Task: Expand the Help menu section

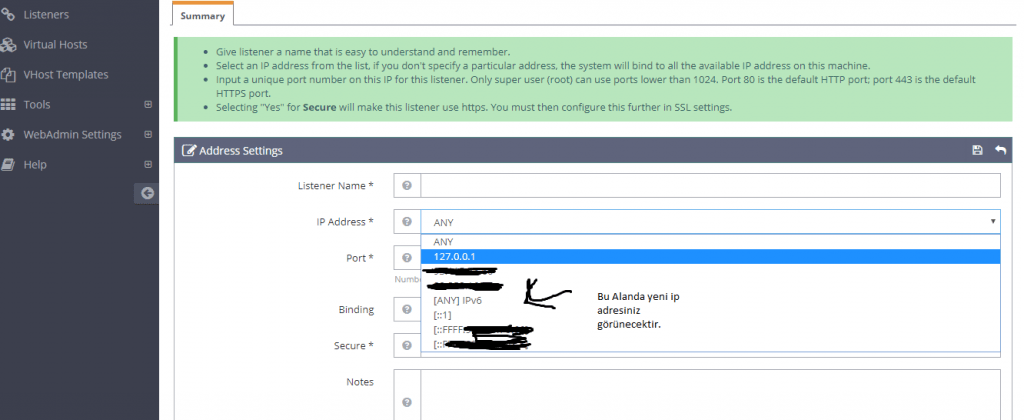Action: pos(148,164)
